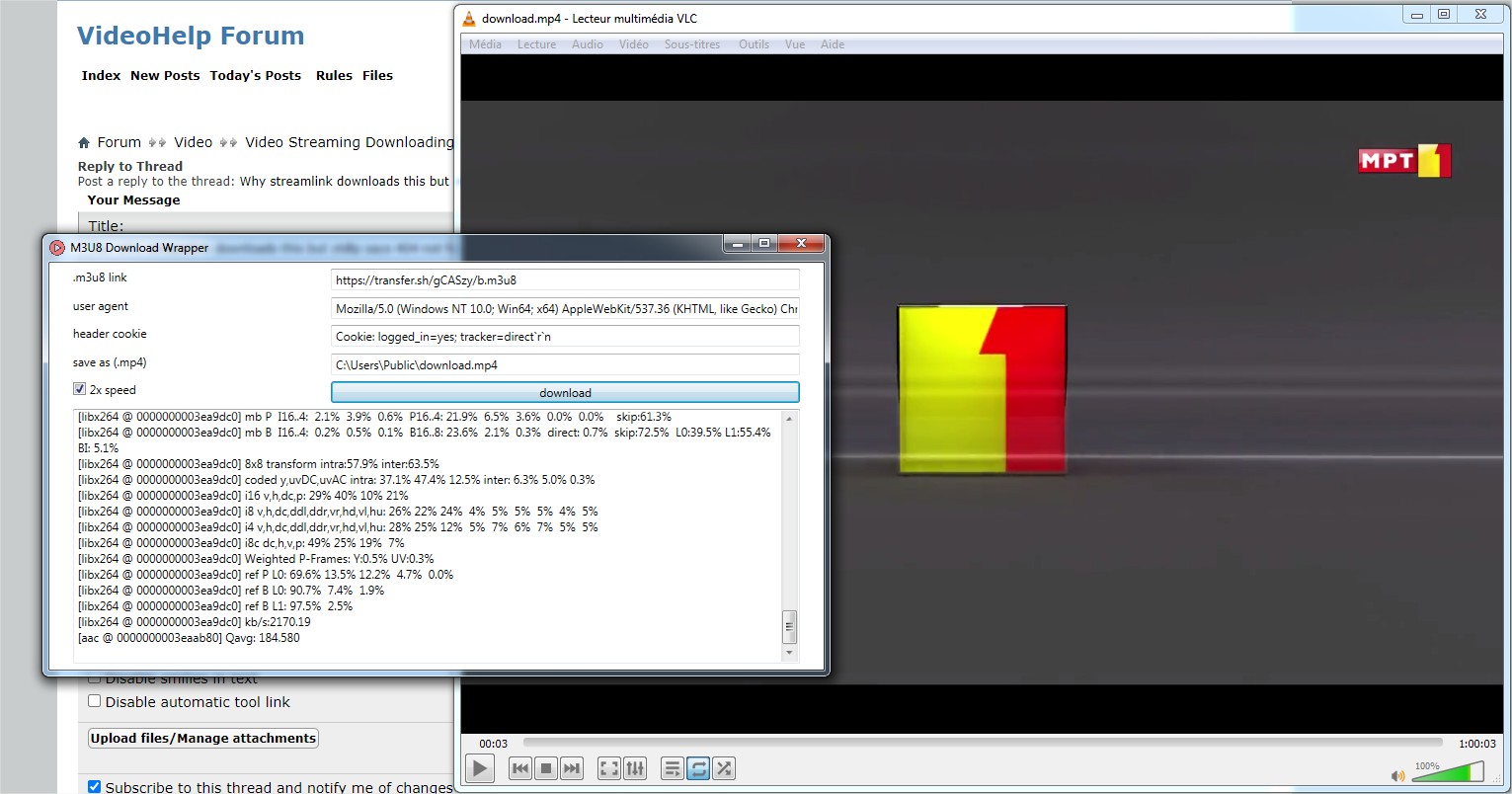Go to forum Index link
The image size is (1512, 794).
pyautogui.click(x=101, y=76)
